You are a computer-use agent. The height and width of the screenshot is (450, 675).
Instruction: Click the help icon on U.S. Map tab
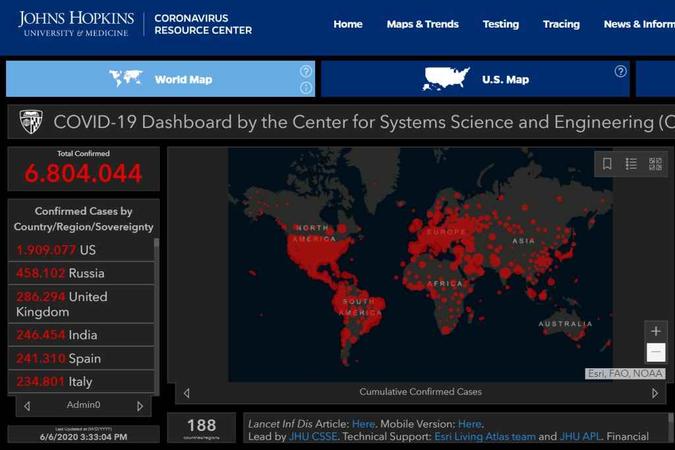(x=620, y=71)
